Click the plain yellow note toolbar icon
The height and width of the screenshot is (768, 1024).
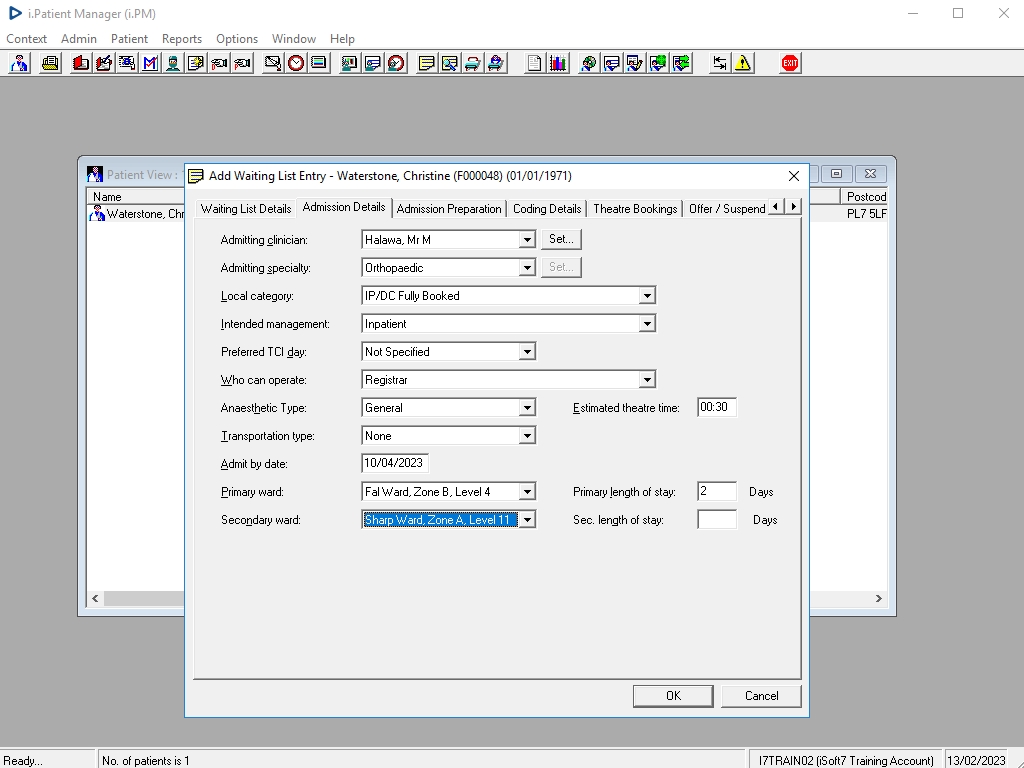(x=426, y=63)
